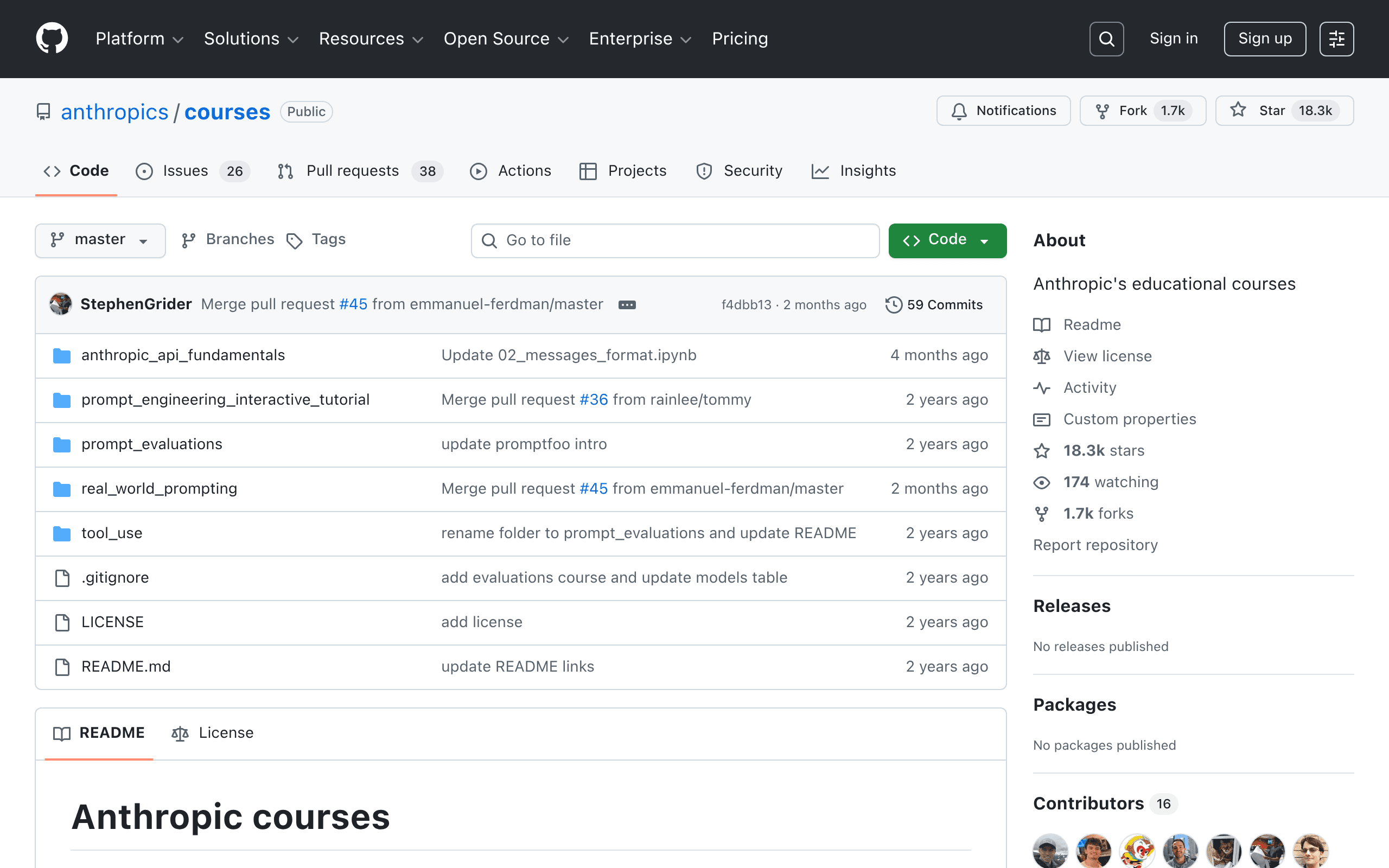Click the real_world_prompting folder icon

point(61,489)
